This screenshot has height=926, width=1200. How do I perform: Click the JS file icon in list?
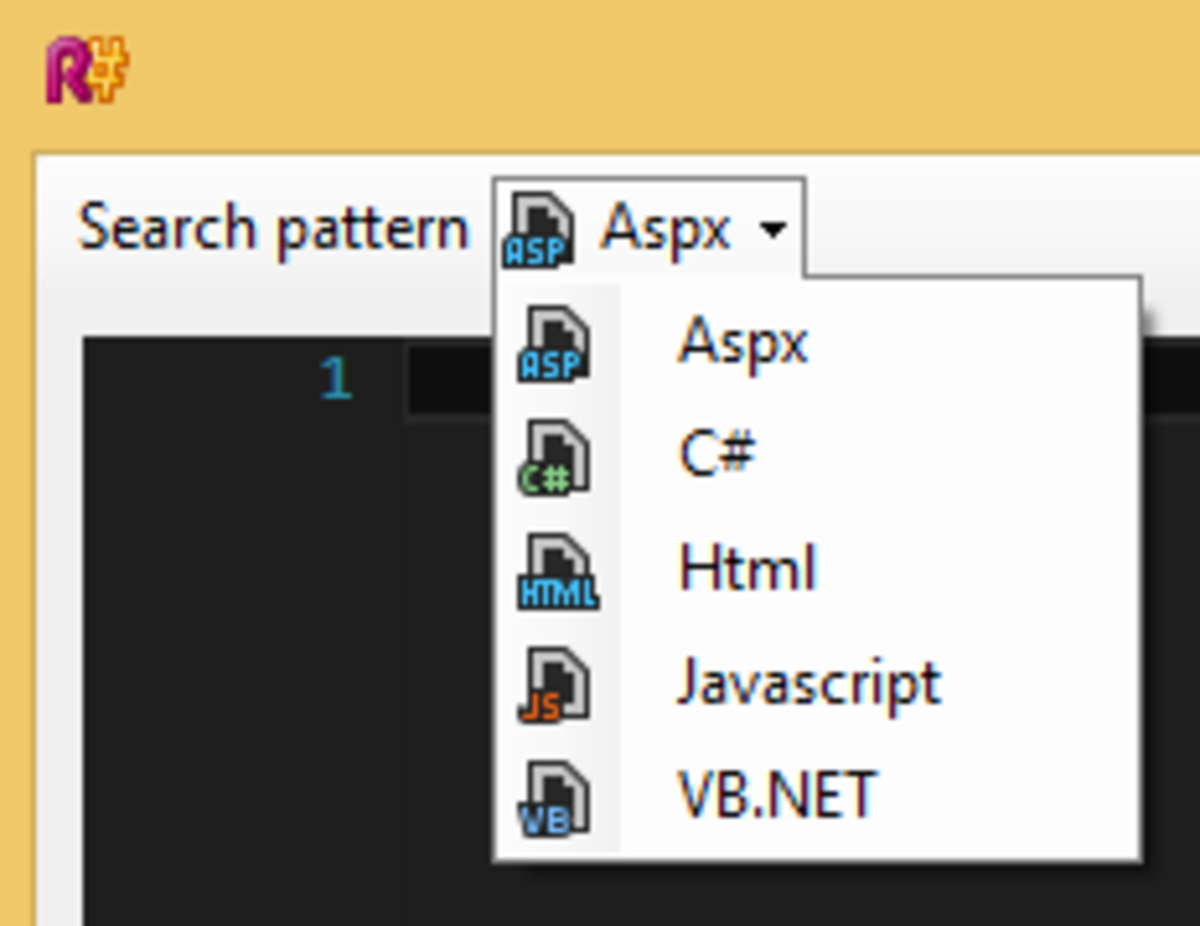[x=553, y=685]
